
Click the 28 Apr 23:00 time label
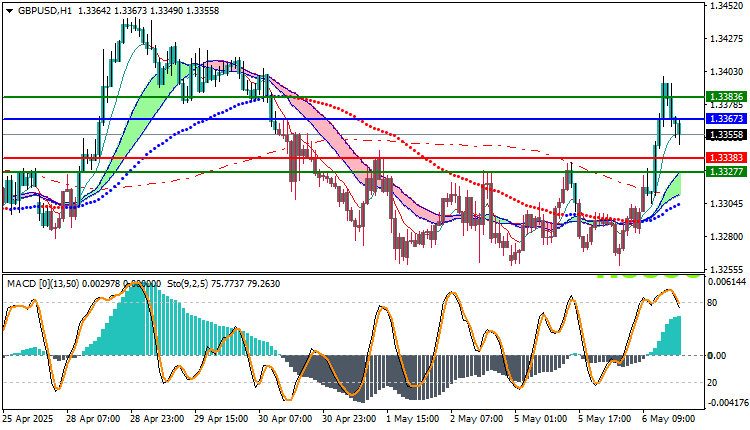[157, 419]
